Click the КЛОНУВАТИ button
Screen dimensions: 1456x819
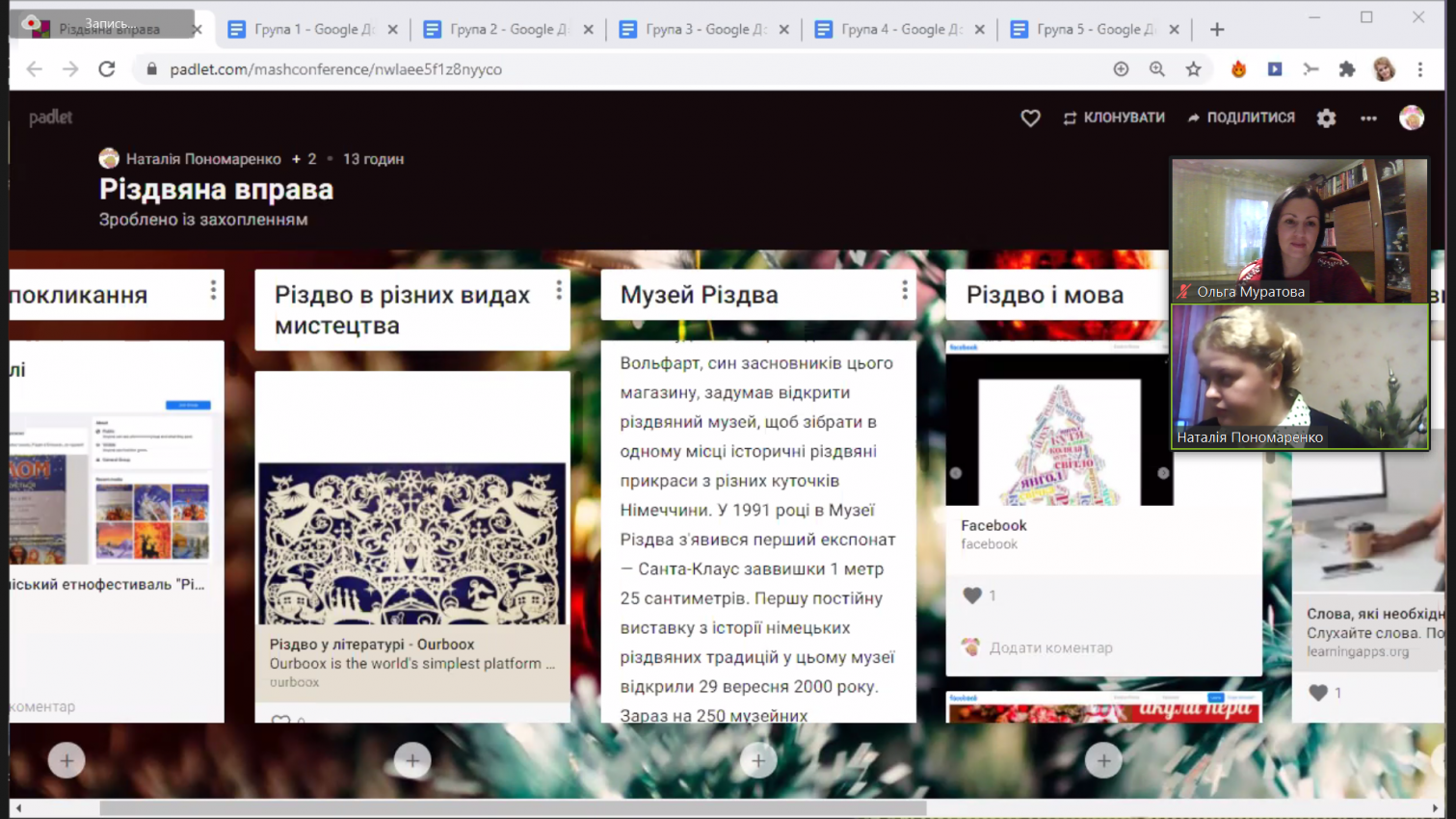click(x=1114, y=118)
